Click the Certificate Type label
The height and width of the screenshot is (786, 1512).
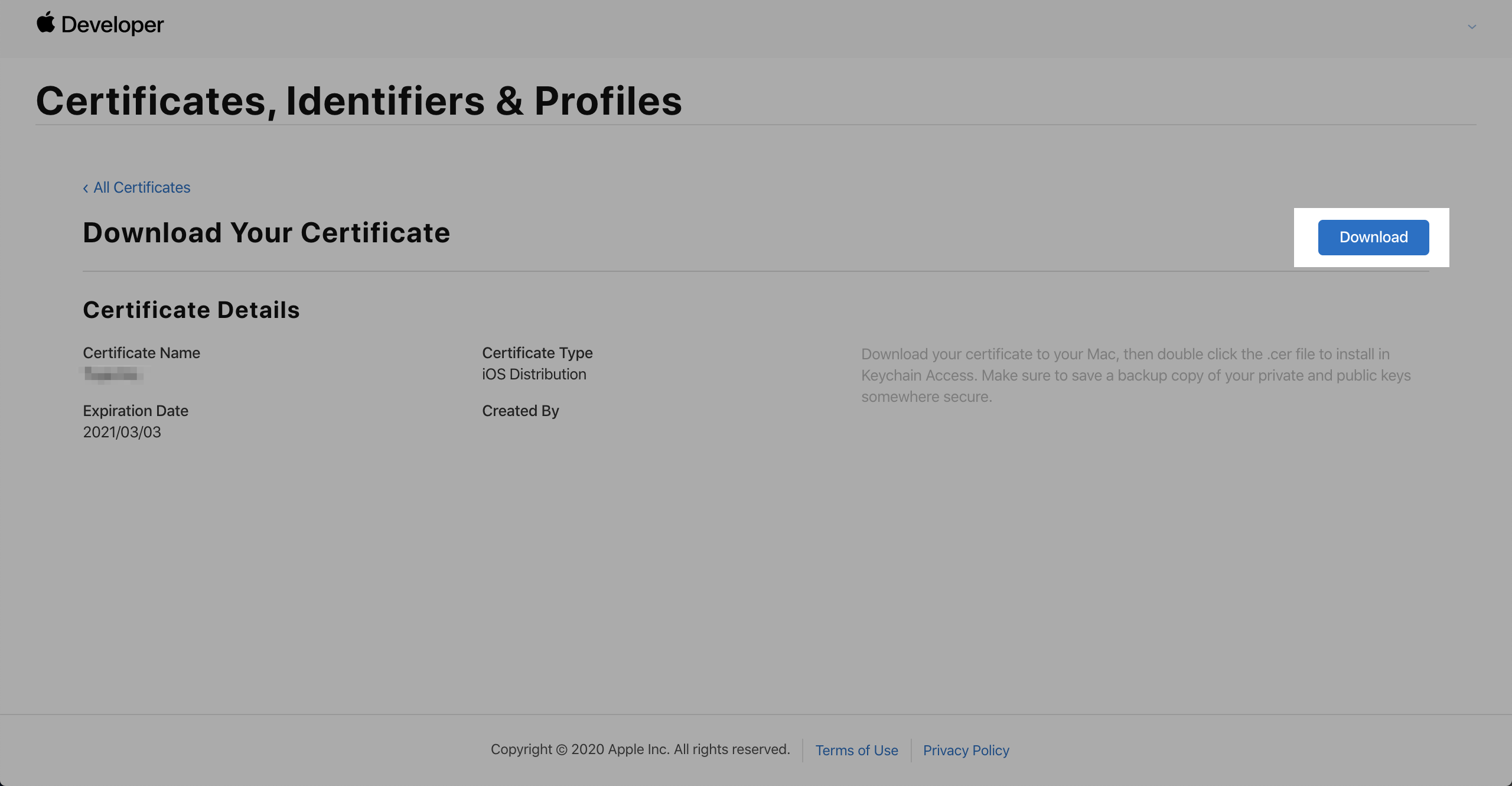pos(537,353)
